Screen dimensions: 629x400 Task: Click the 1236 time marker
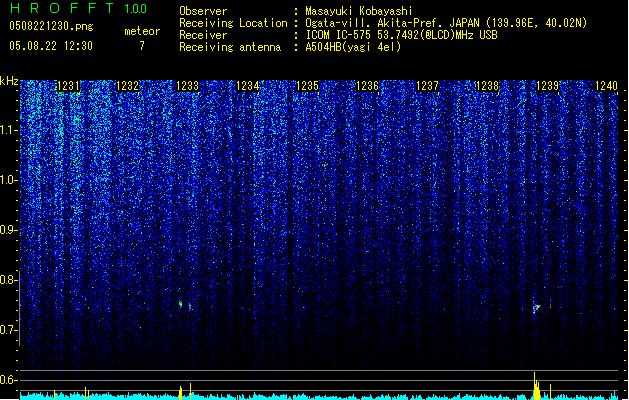tap(367, 86)
